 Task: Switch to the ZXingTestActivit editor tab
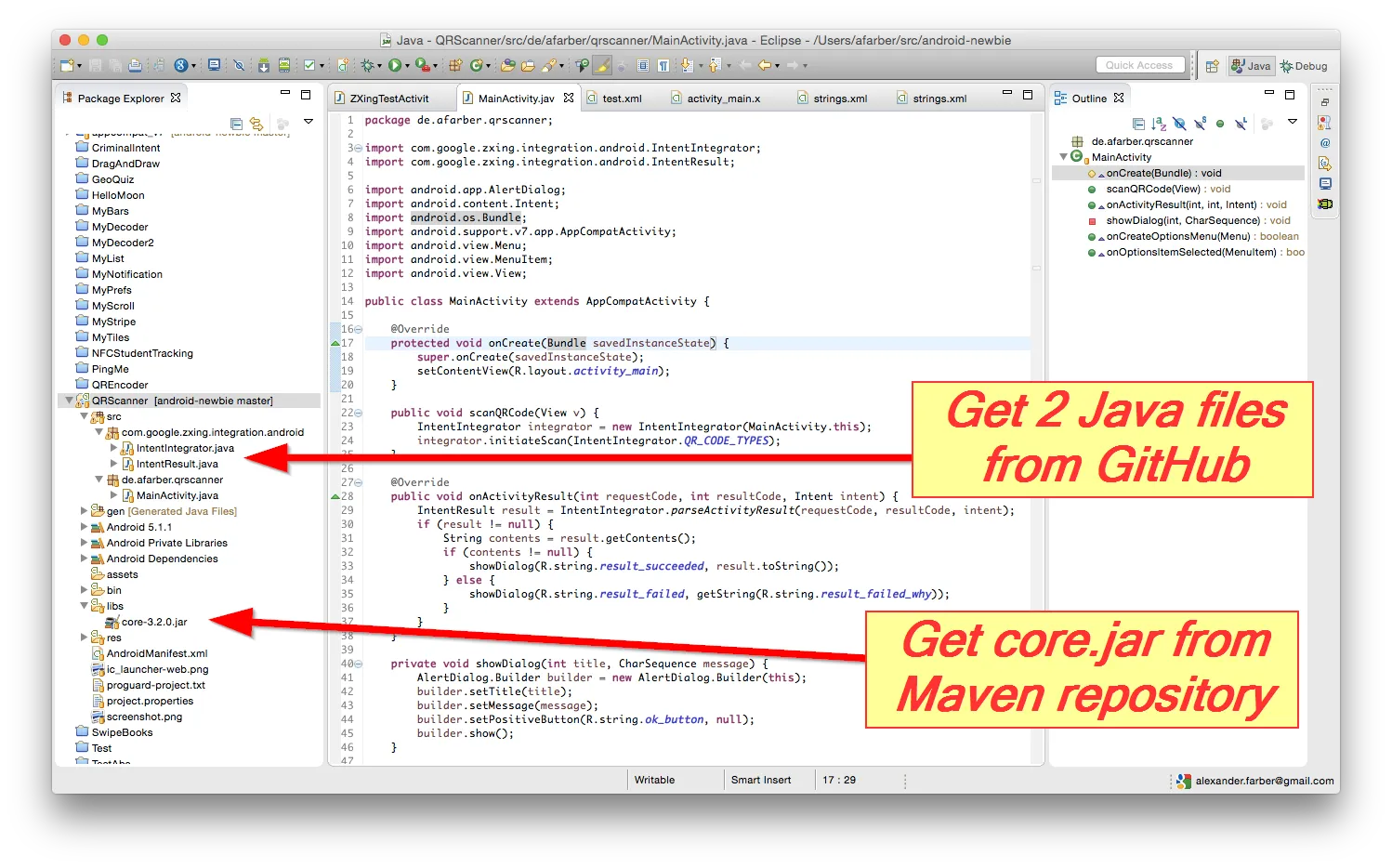(382, 99)
